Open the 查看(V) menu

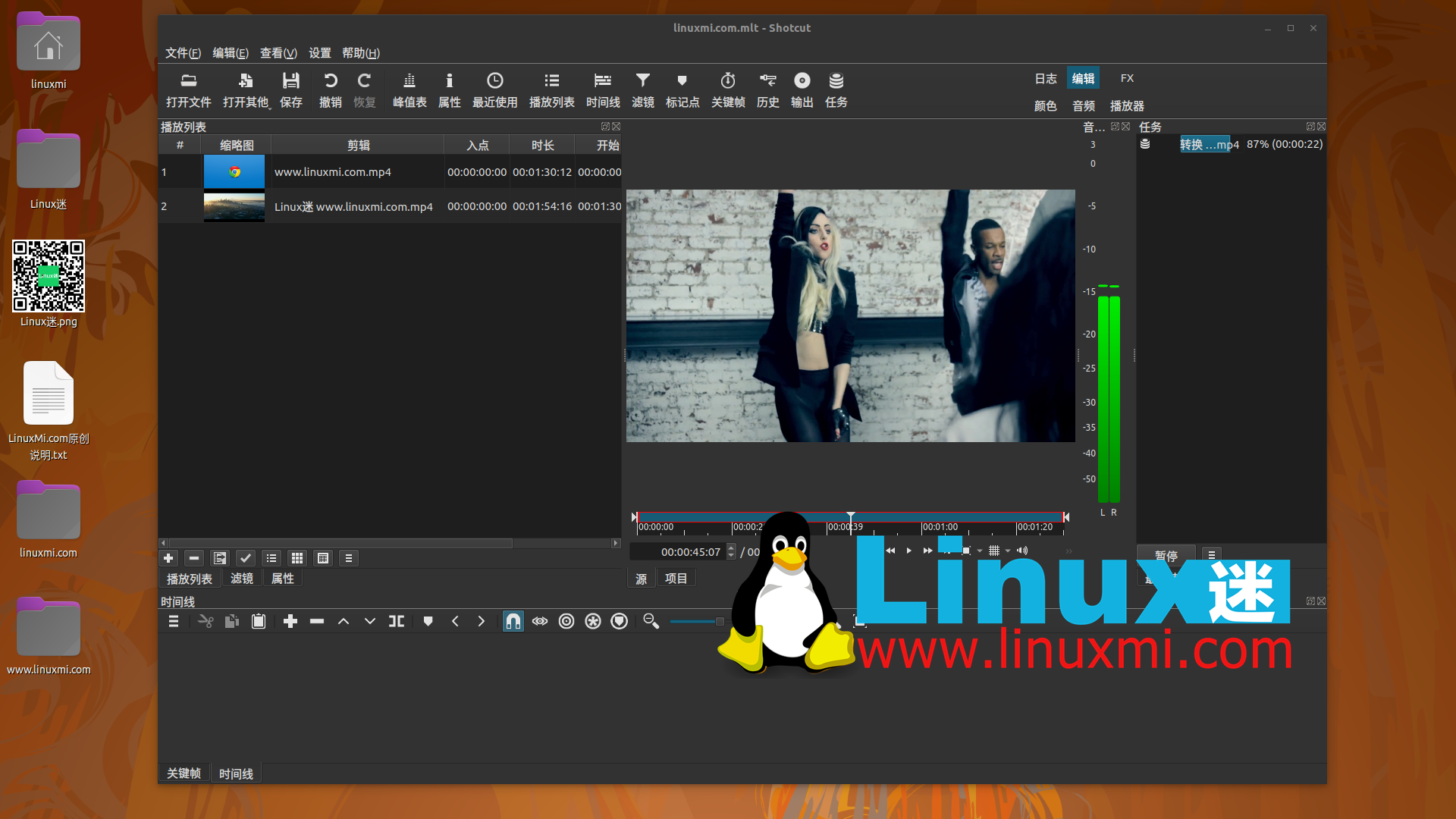[278, 53]
